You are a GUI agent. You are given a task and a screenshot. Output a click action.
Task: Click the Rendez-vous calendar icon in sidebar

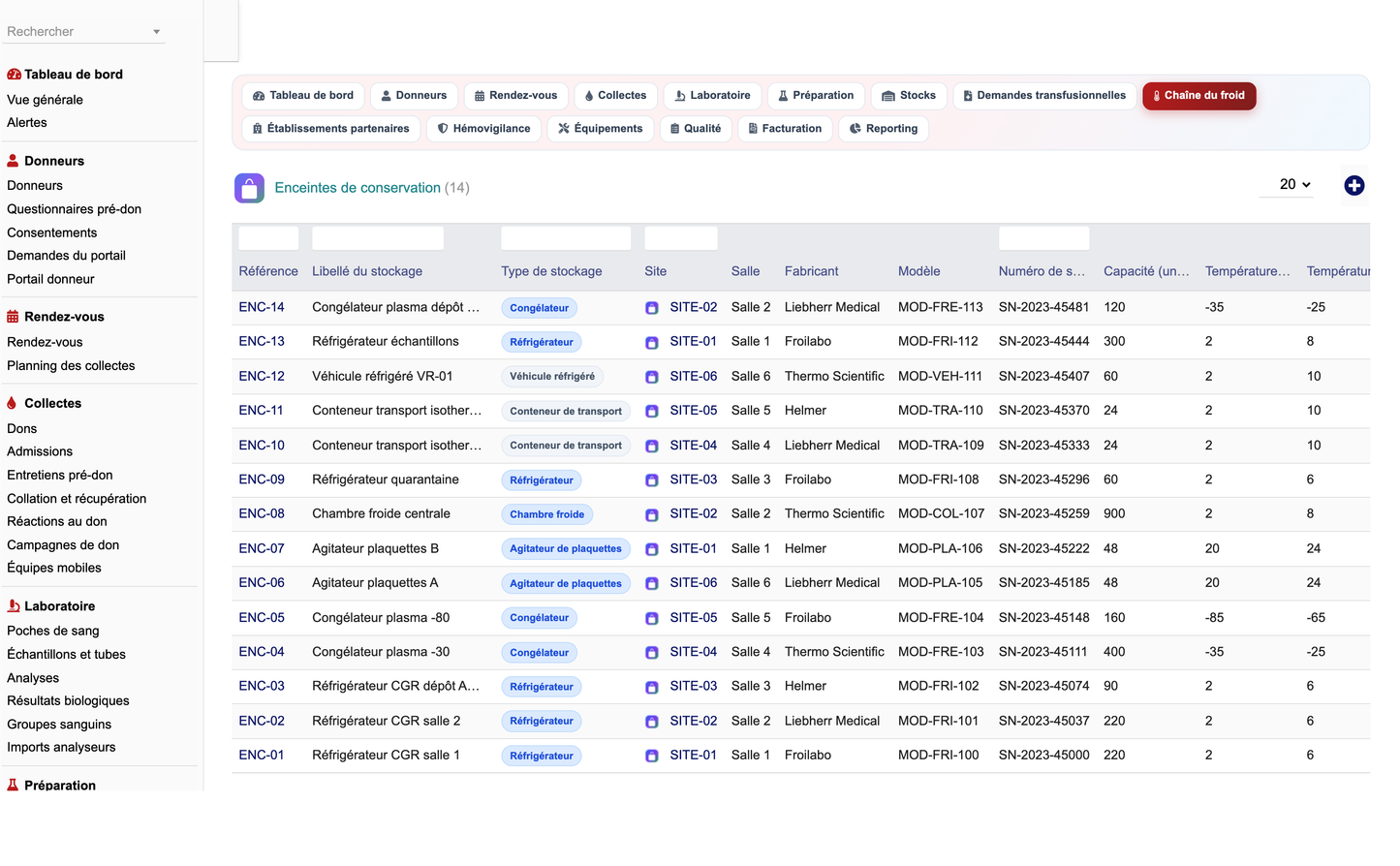(13, 317)
